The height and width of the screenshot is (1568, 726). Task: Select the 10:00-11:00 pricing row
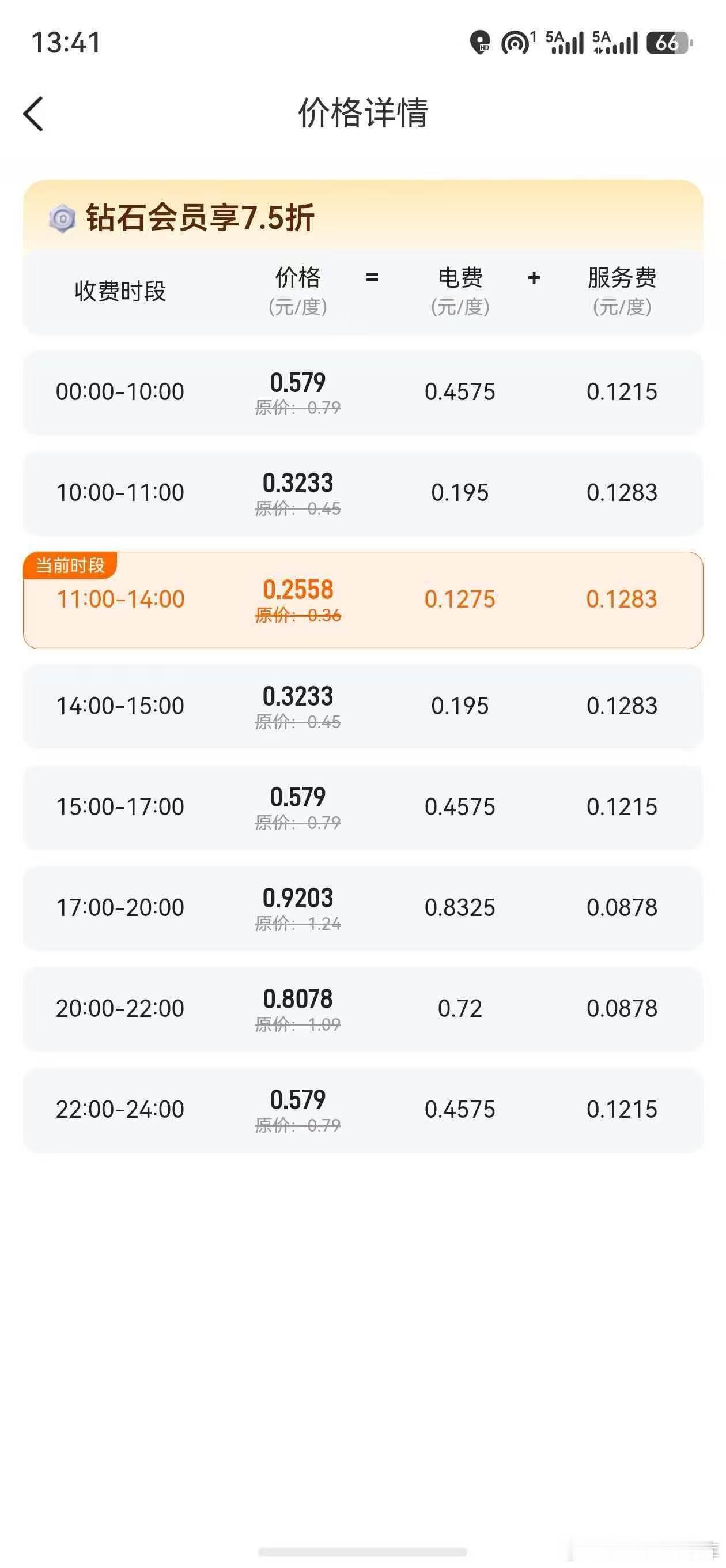pyautogui.click(x=364, y=493)
